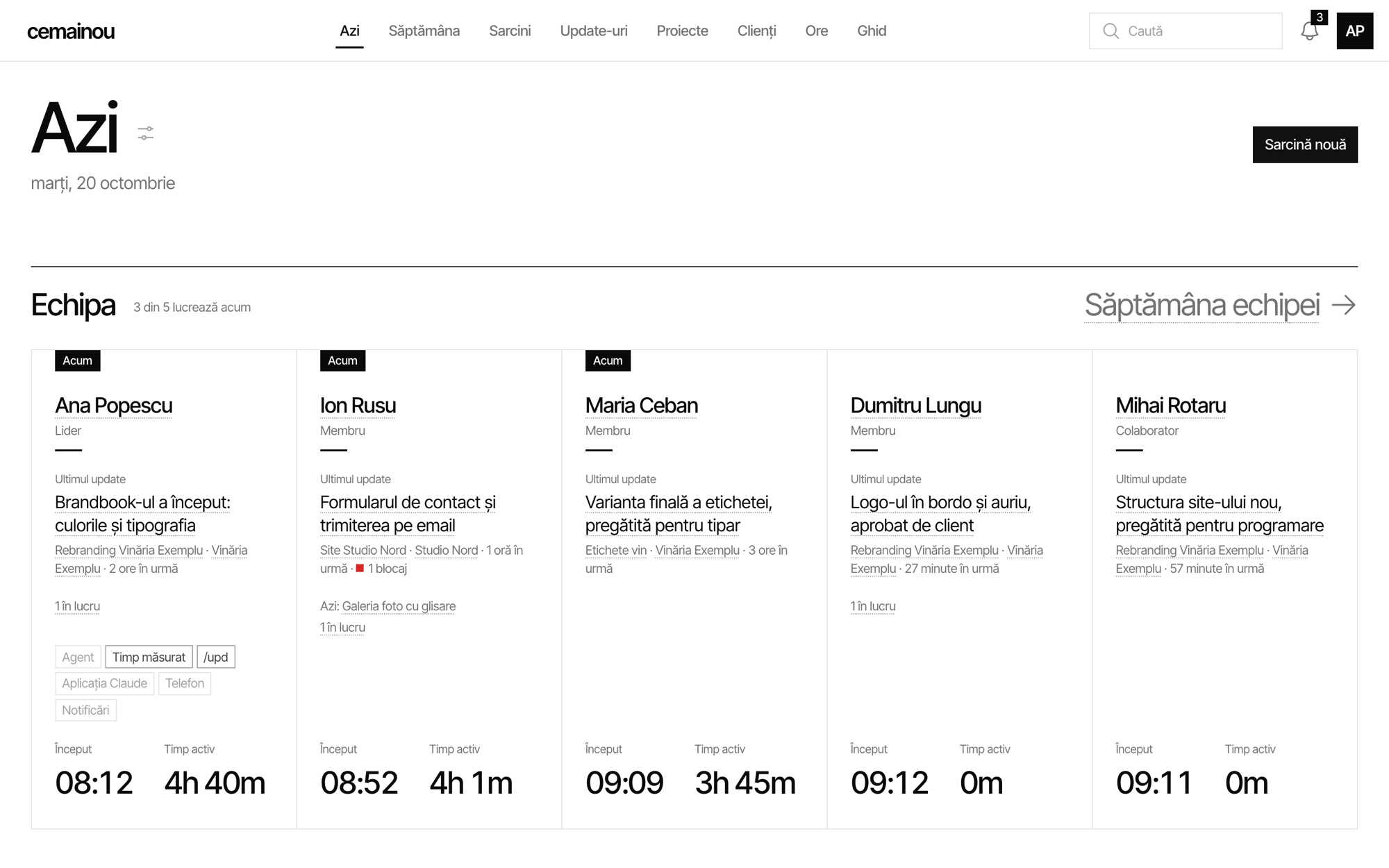This screenshot has width=1389, height=868.
Task: Click the arrow next to Săptămâna echipei
Action: click(x=1344, y=305)
